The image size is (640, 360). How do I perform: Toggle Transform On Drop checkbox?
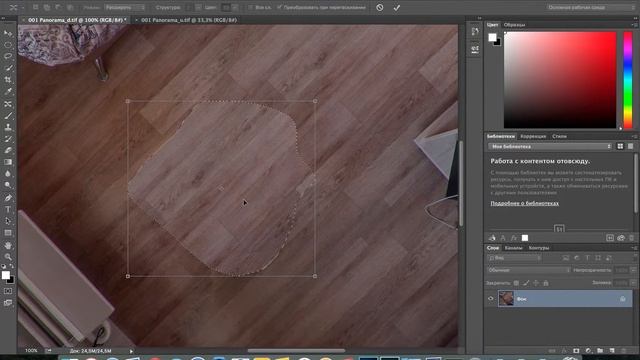point(279,7)
